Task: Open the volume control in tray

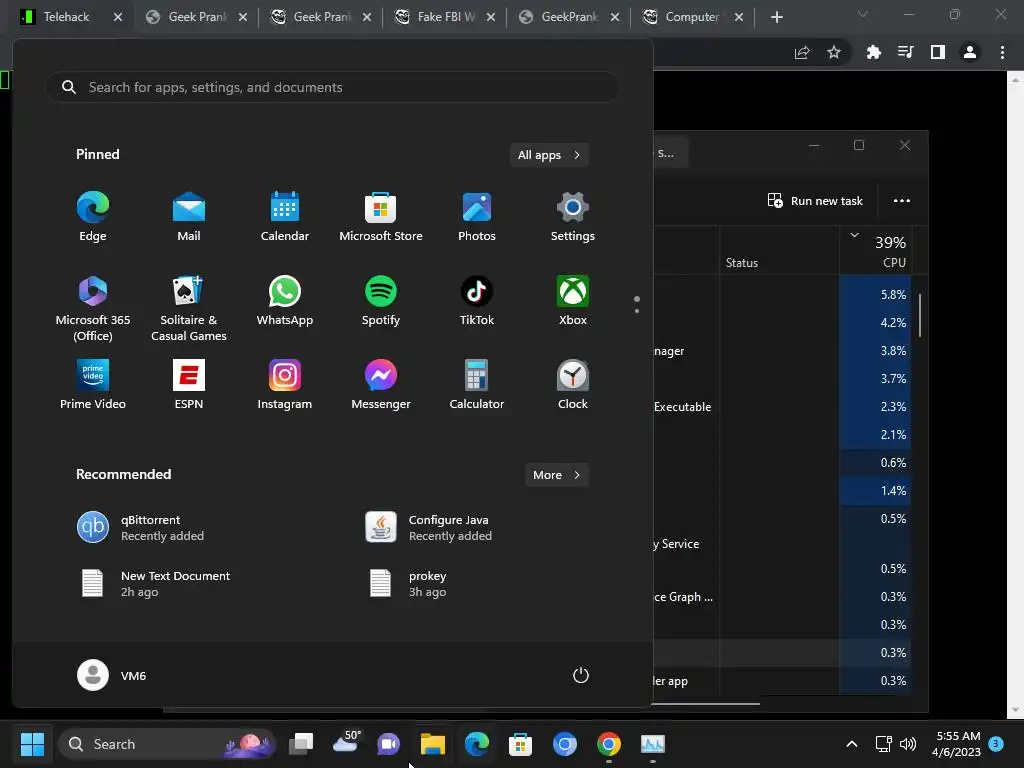Action: 908,744
